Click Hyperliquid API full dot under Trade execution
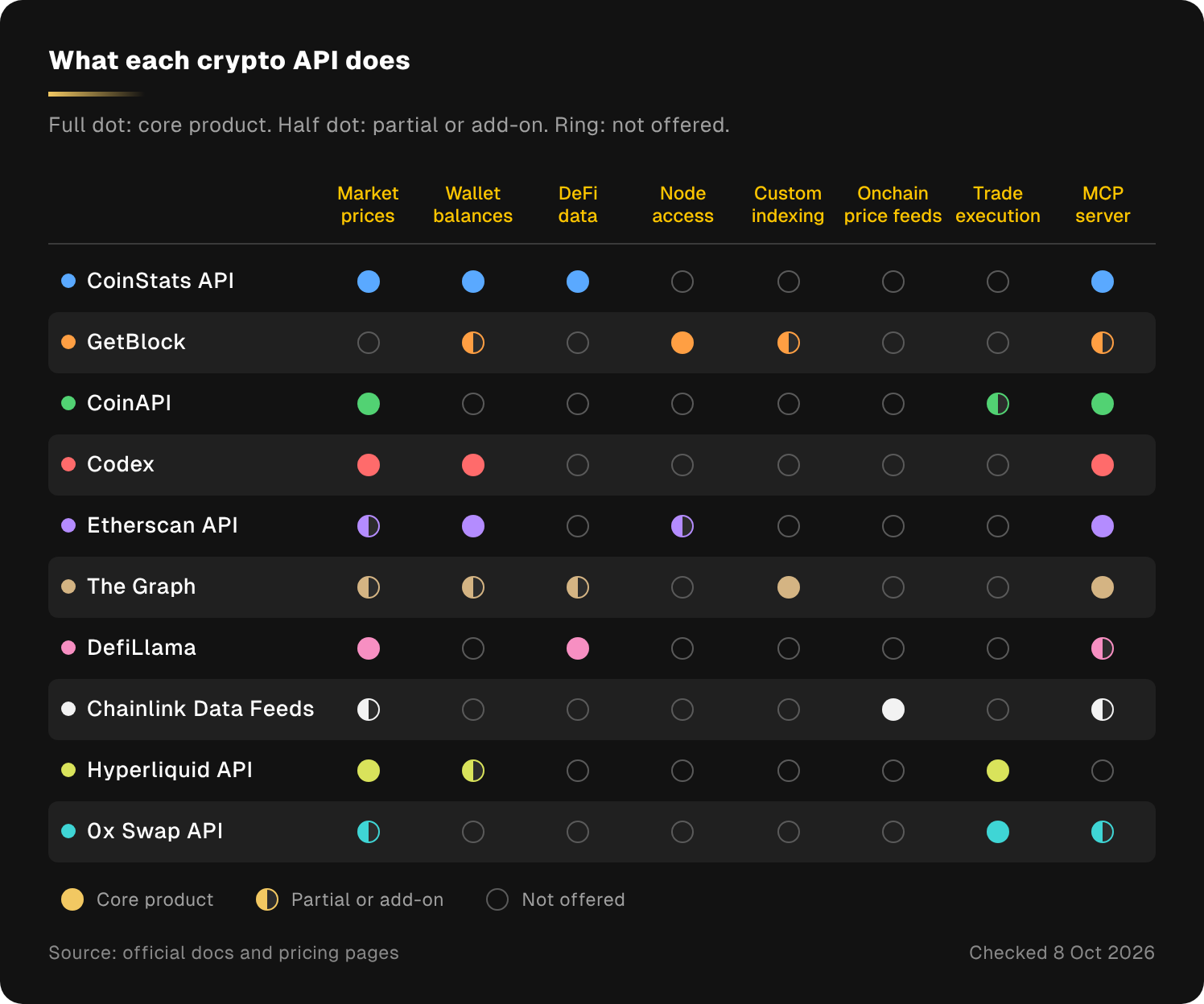 click(x=998, y=771)
